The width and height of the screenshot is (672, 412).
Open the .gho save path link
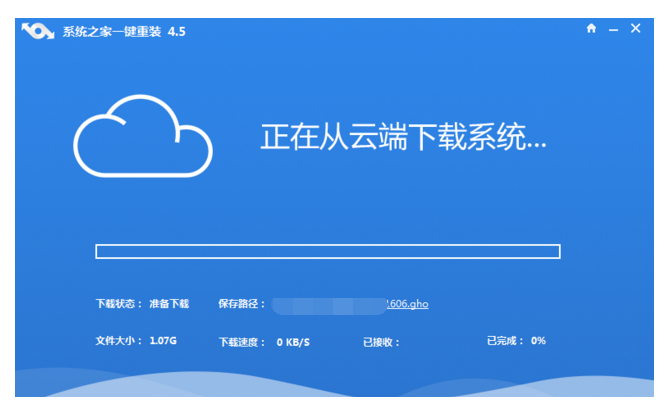[408, 303]
